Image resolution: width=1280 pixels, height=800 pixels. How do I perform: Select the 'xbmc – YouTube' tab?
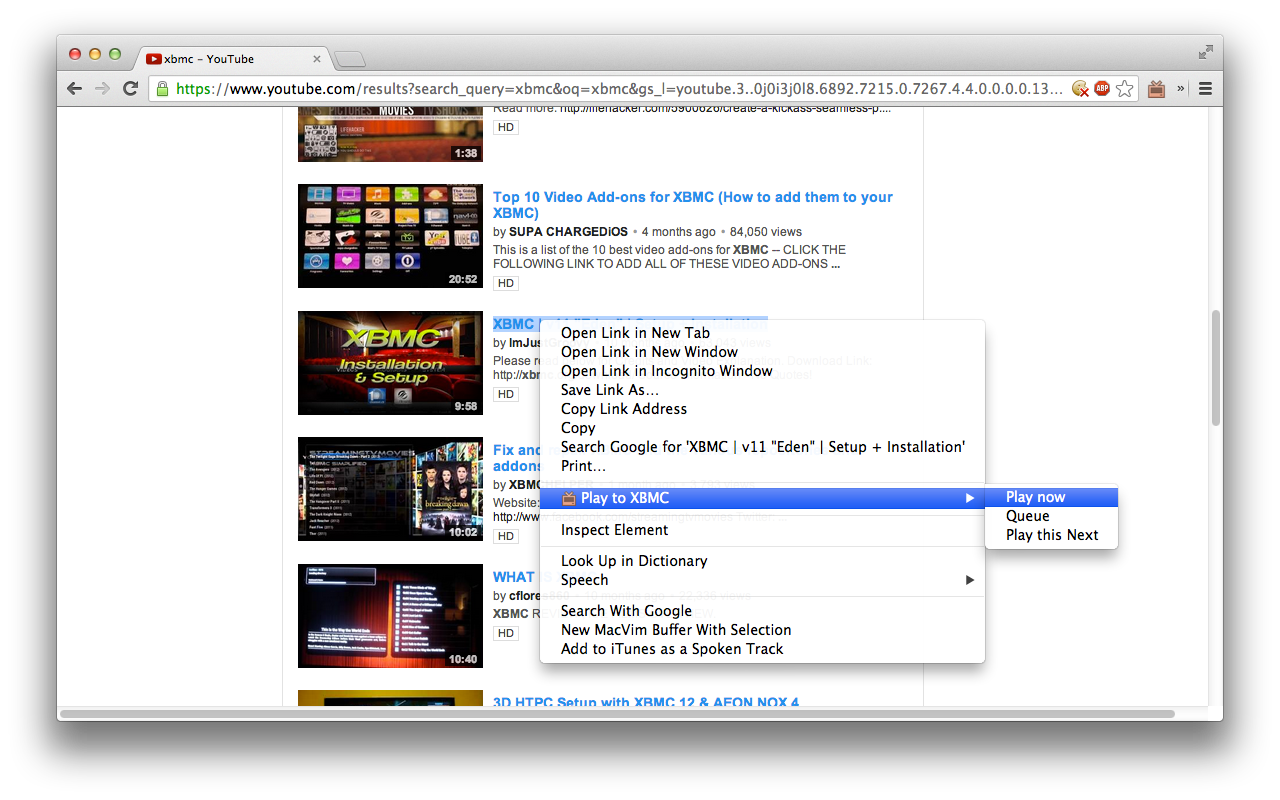232,59
